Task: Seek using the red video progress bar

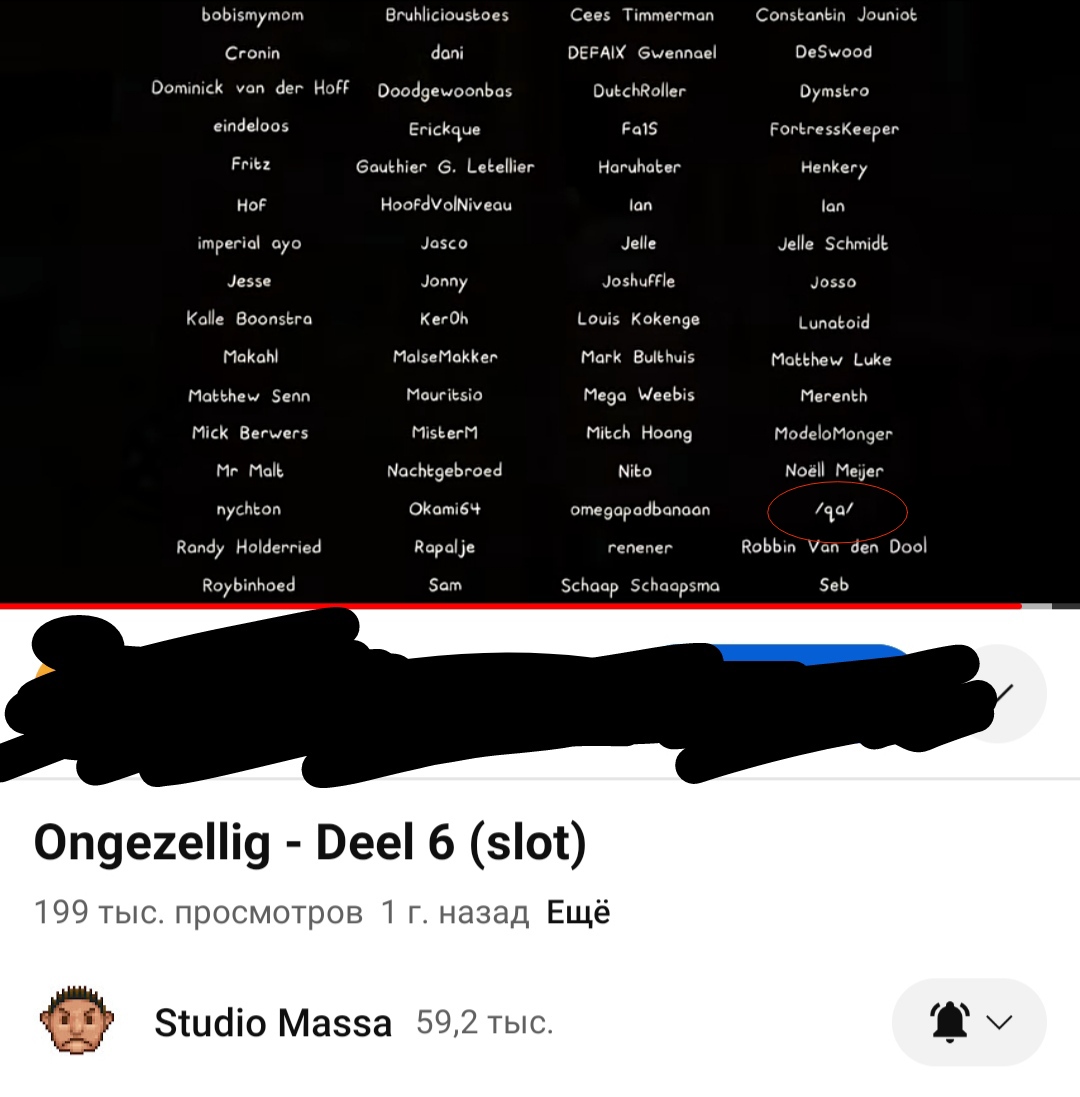Action: (511, 606)
